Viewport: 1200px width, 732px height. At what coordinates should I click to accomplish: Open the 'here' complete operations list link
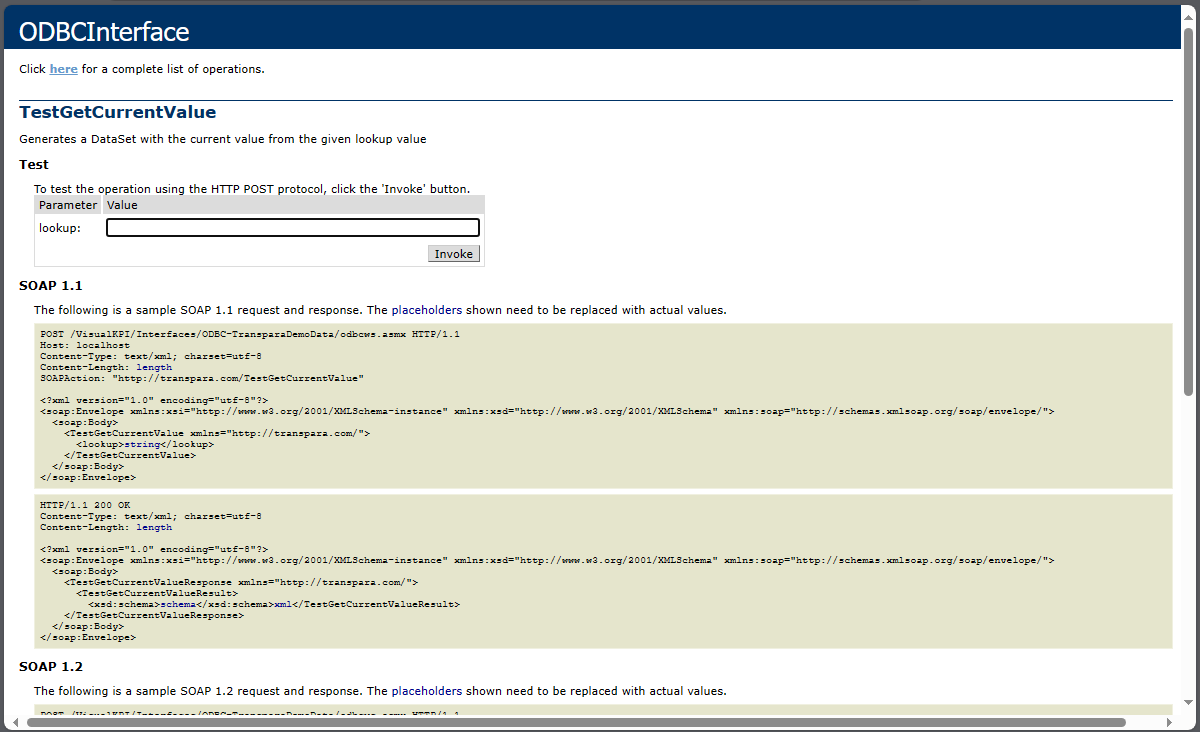[63, 69]
